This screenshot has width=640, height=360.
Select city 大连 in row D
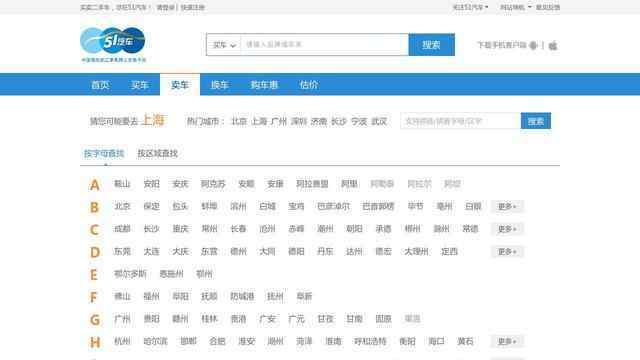click(151, 251)
